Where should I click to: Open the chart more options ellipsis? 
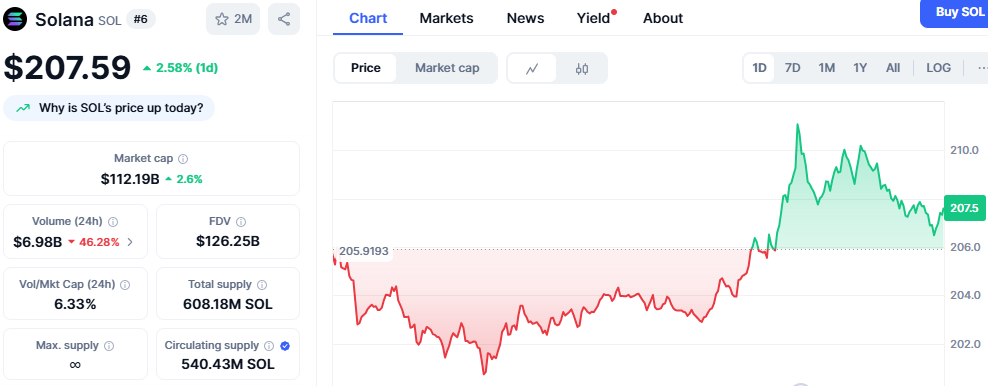coord(980,68)
